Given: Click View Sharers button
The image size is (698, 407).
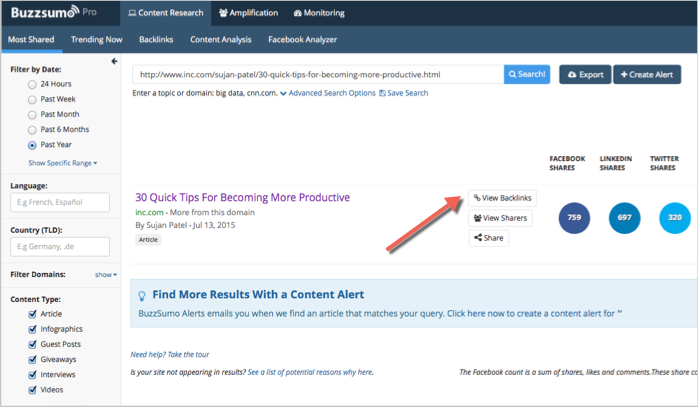Looking at the screenshot, I should (x=500, y=218).
